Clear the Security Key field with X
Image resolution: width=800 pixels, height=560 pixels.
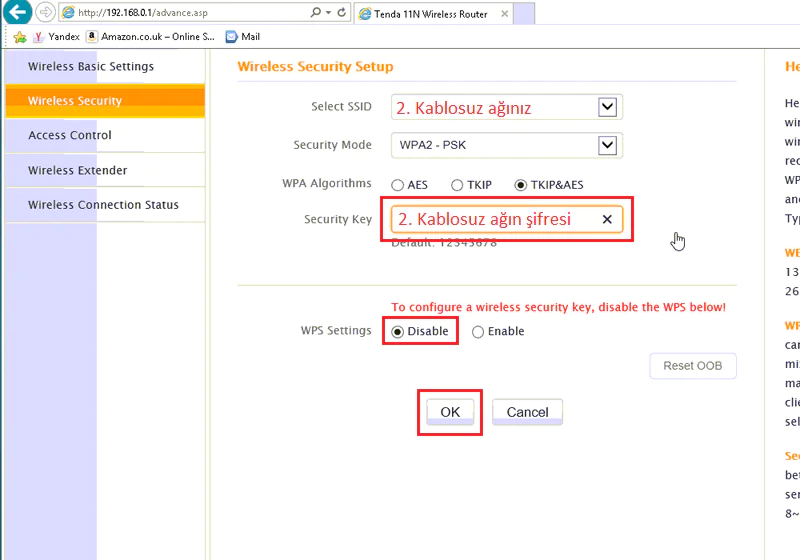pos(607,219)
